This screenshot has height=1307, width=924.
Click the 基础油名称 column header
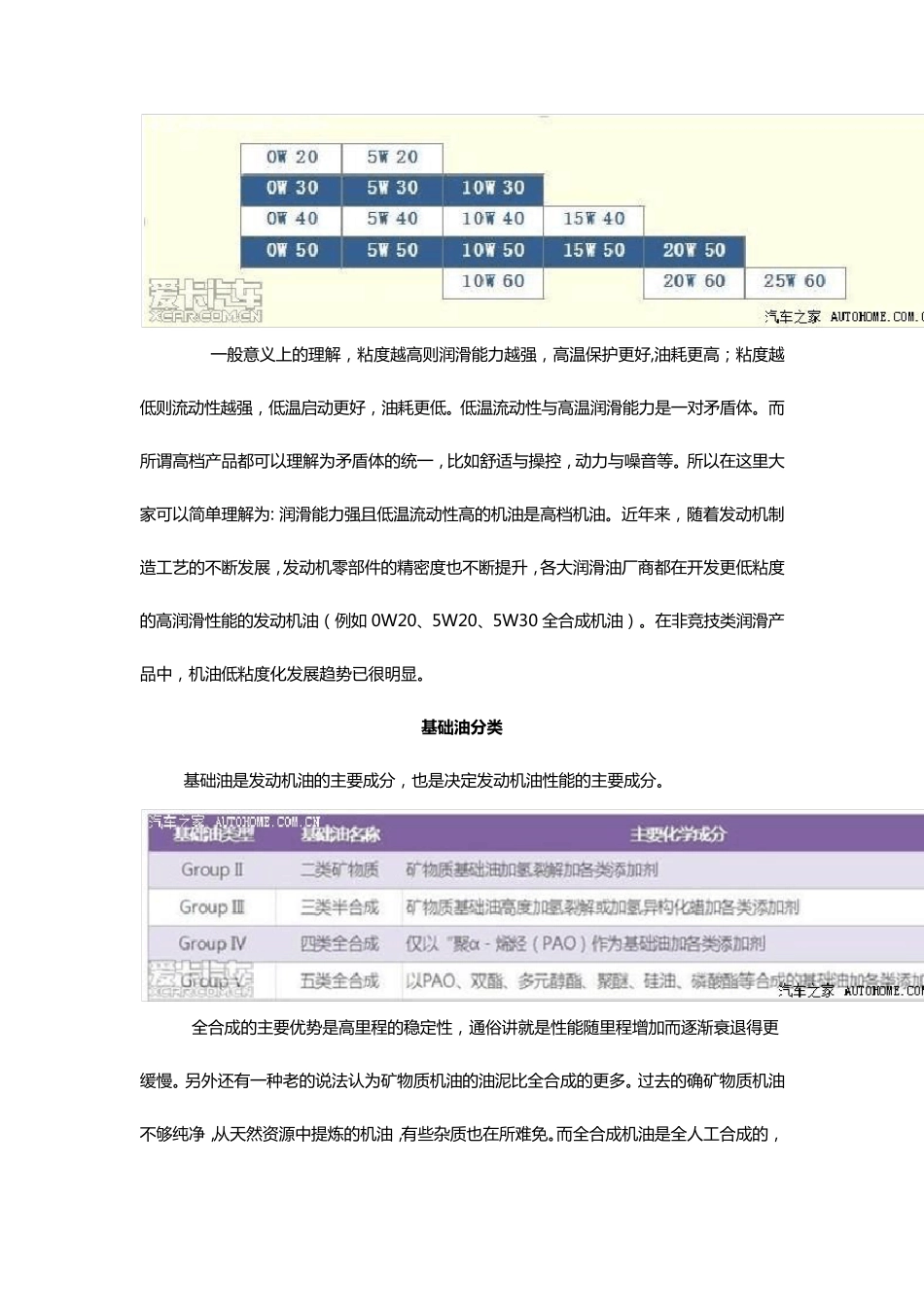[339, 834]
